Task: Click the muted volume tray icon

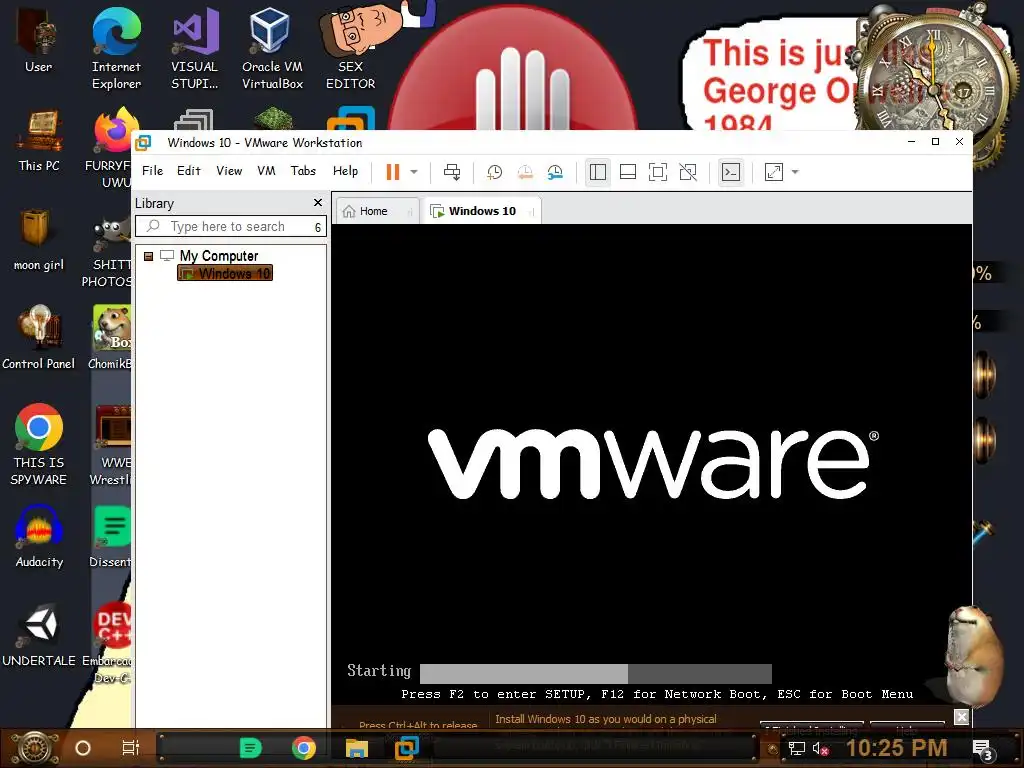Action: tap(820, 748)
